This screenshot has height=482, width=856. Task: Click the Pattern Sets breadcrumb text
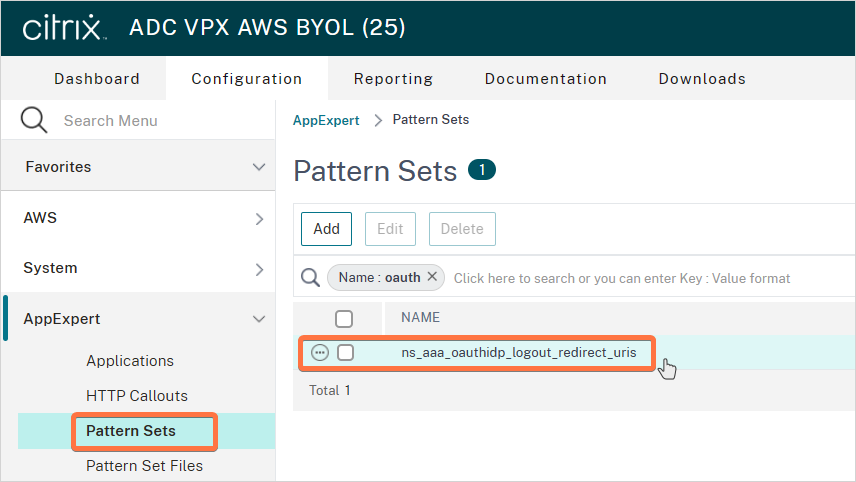(x=431, y=120)
